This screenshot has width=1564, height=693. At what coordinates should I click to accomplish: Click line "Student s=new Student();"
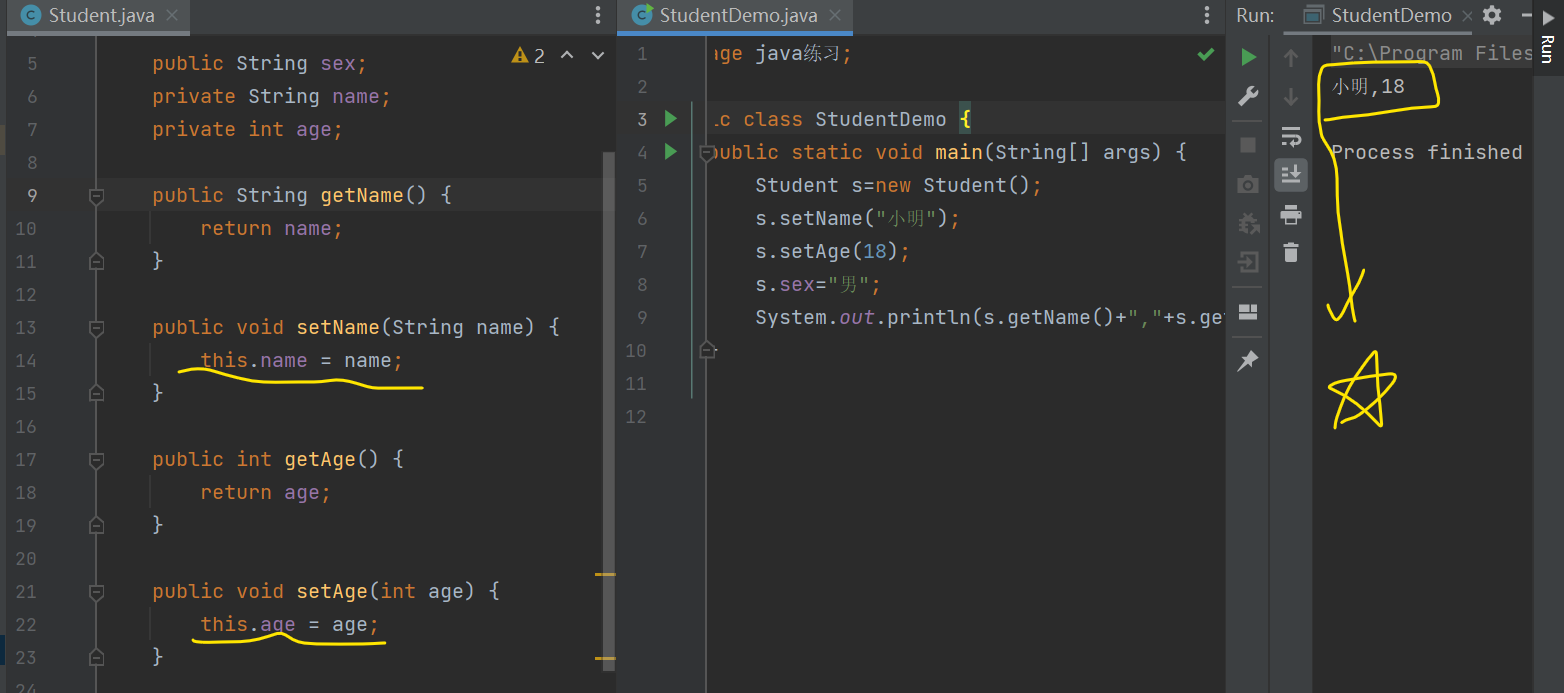[898, 186]
